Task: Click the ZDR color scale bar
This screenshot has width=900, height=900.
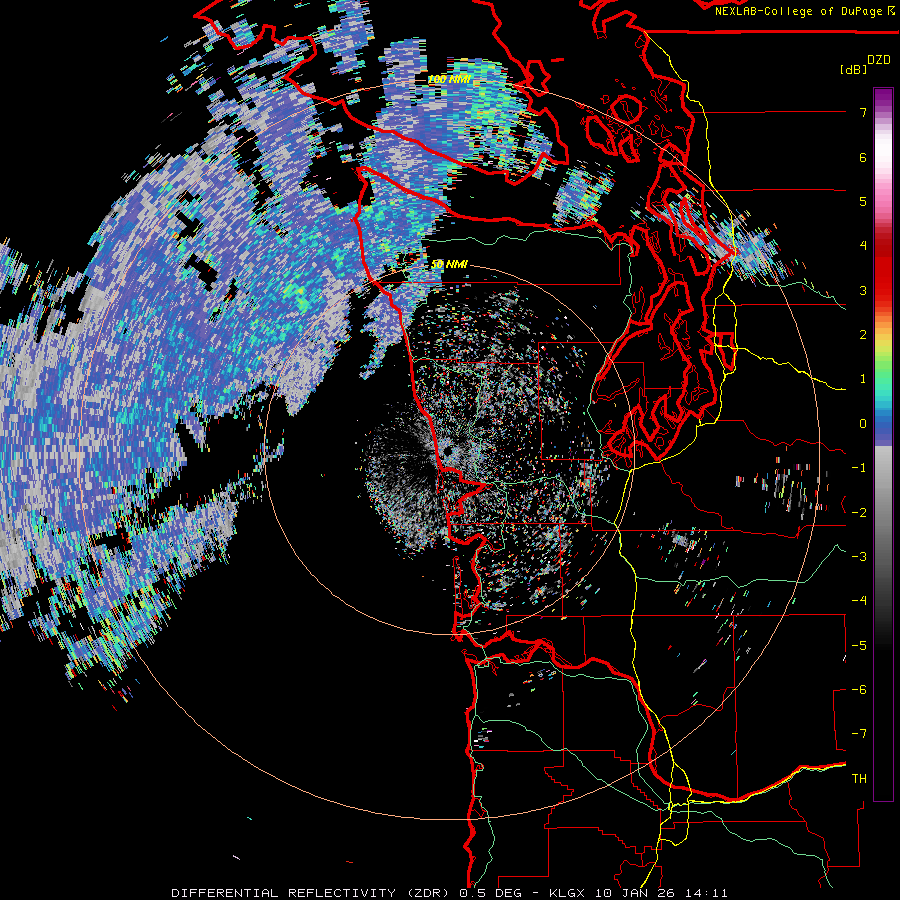Action: click(883, 444)
